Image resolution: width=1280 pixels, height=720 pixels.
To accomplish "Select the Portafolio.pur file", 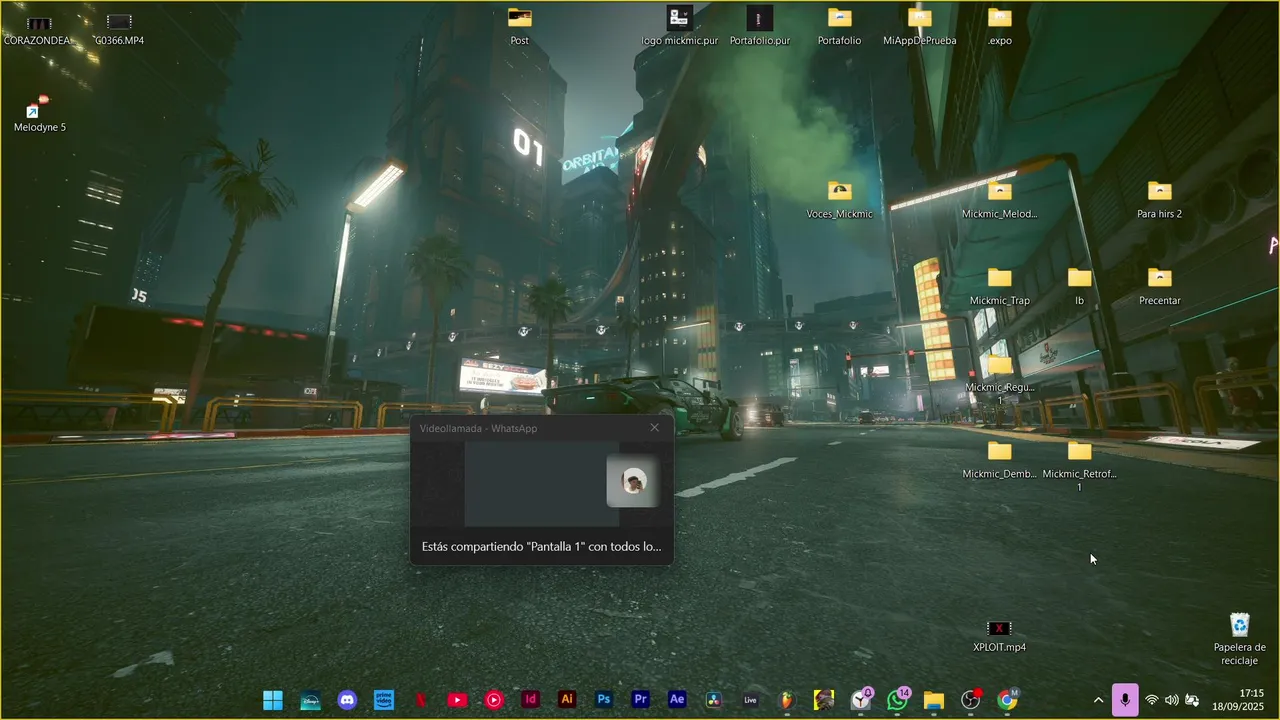I will (x=760, y=27).
